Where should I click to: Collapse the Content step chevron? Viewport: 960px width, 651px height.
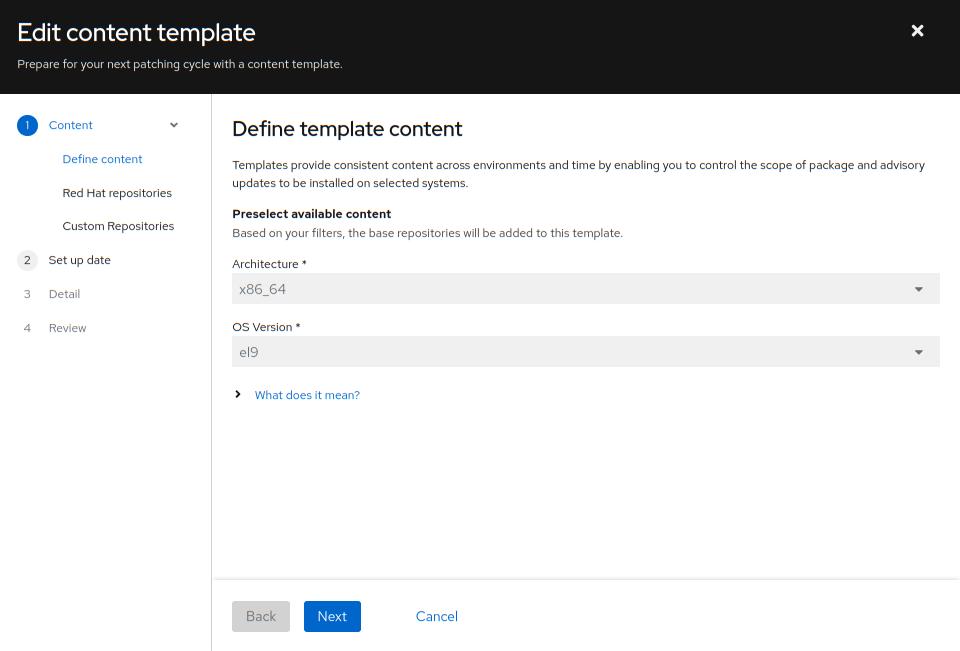tap(174, 125)
